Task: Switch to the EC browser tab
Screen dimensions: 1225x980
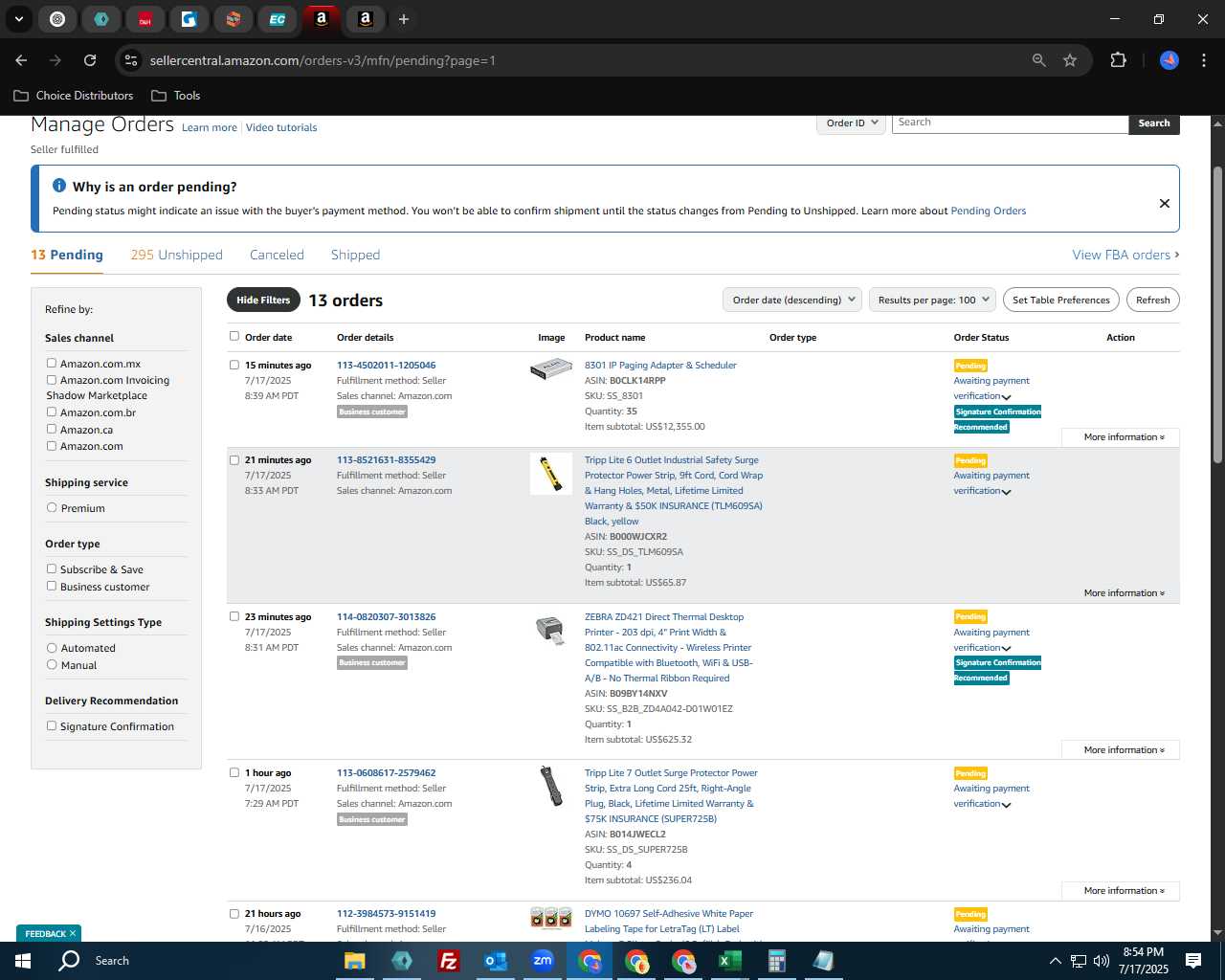Action: [x=277, y=19]
